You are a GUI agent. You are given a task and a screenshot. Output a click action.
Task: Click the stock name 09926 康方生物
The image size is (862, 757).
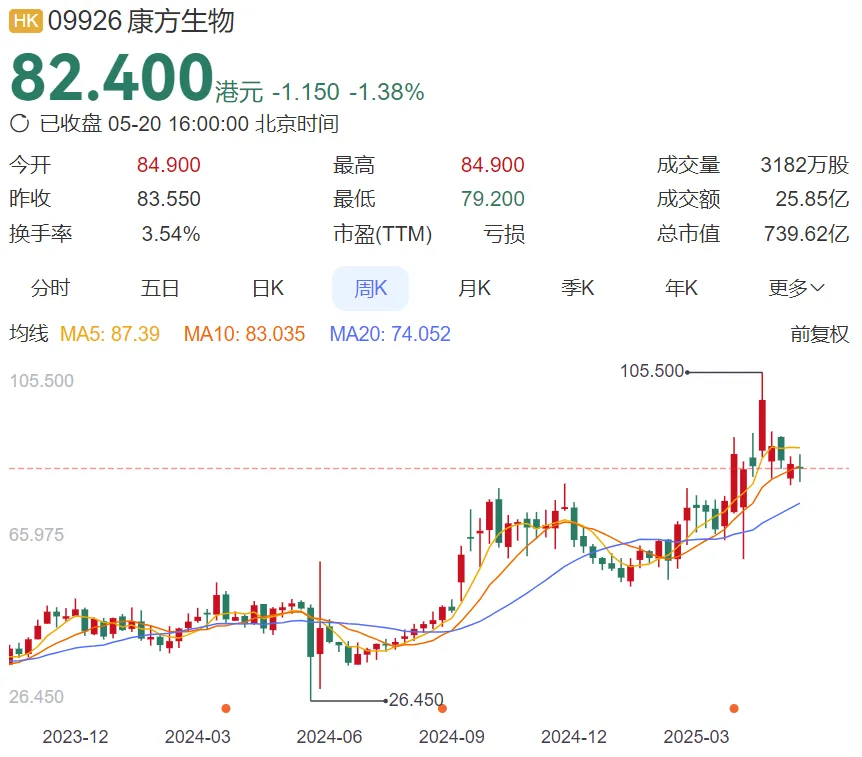pyautogui.click(x=141, y=21)
